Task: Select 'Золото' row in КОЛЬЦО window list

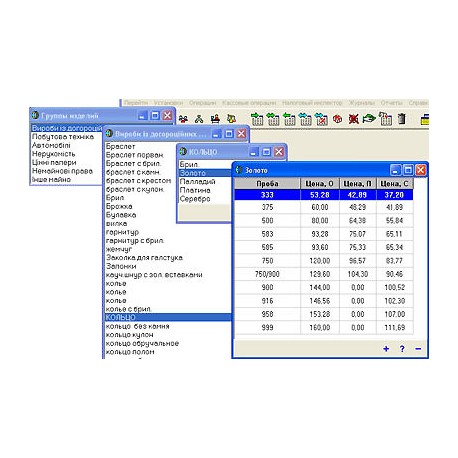Action: coord(205,173)
